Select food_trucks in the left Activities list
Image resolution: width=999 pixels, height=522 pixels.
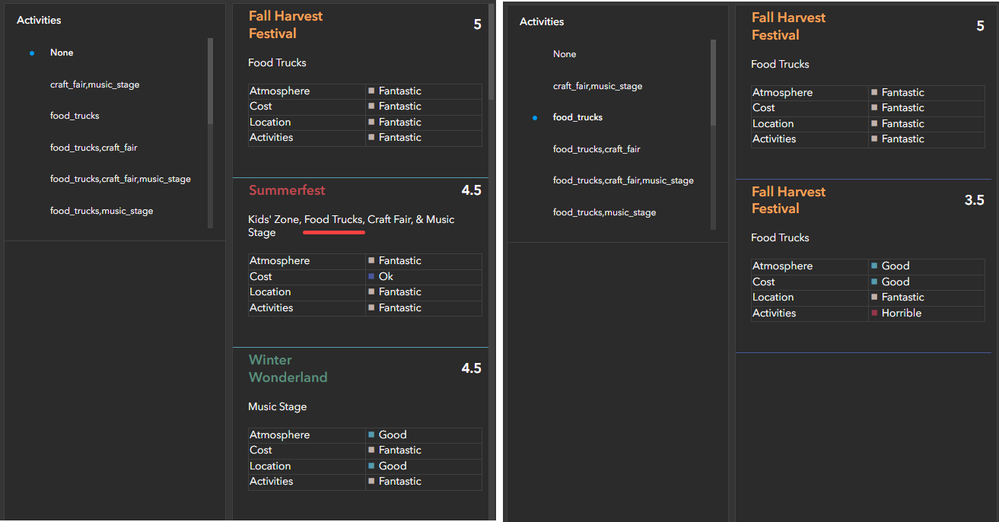[75, 116]
